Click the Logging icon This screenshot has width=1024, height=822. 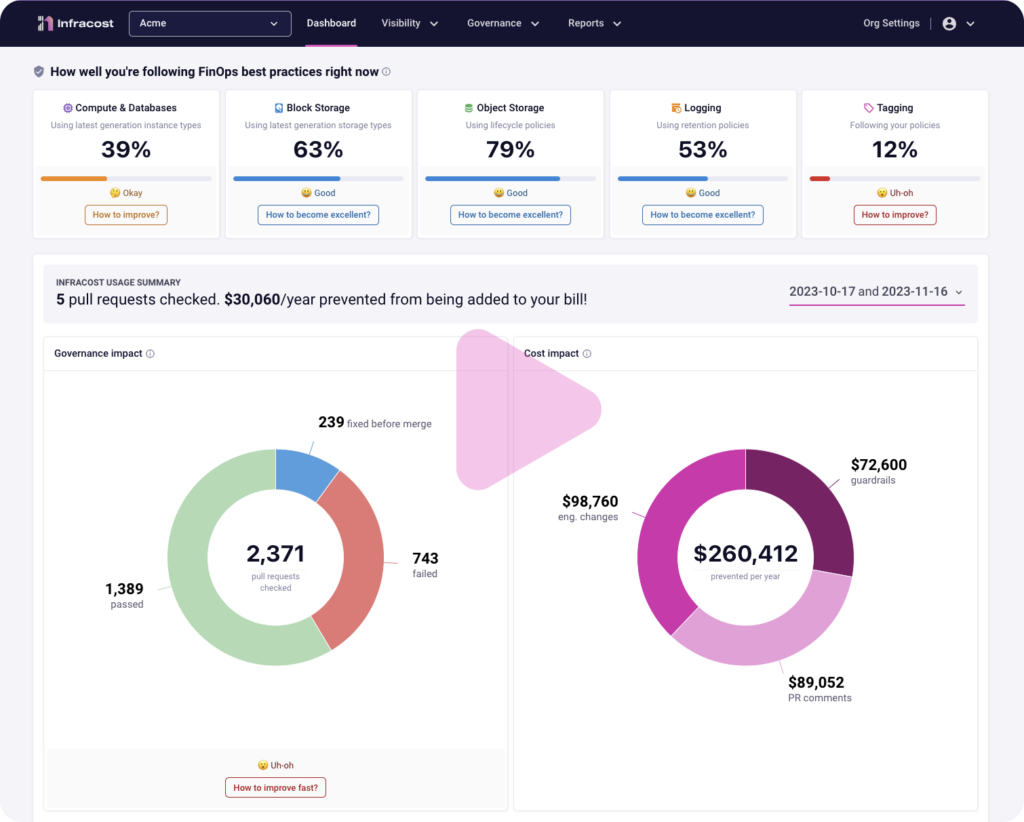tap(675, 107)
